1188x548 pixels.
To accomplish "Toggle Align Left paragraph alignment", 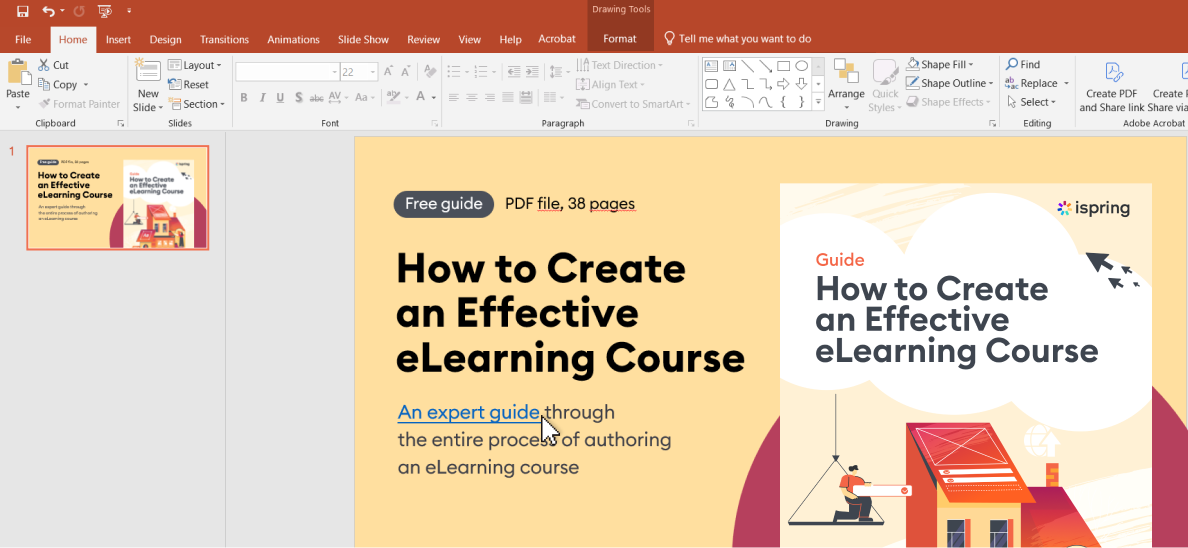I will point(454,97).
